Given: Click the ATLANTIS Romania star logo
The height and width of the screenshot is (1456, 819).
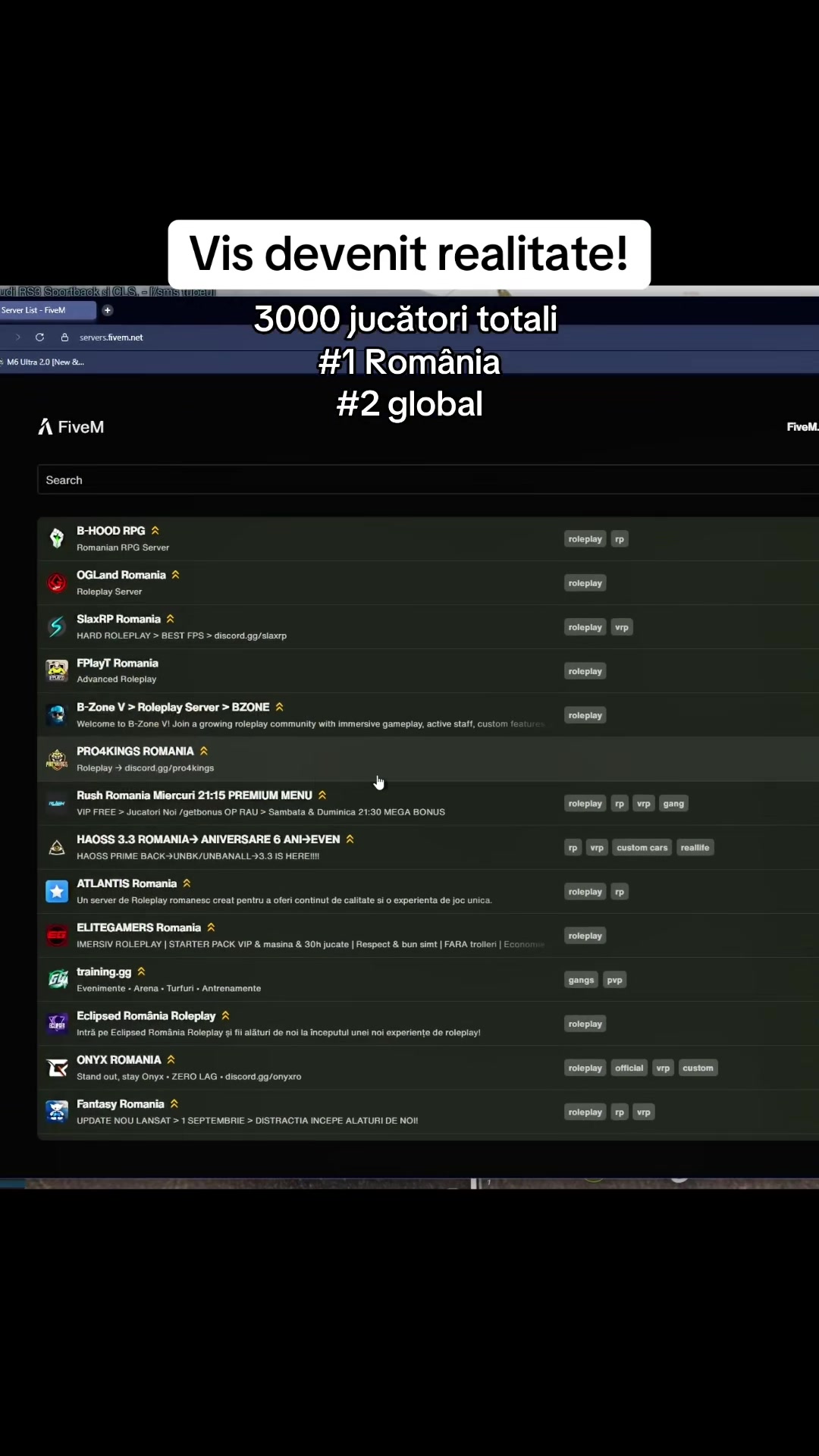Looking at the screenshot, I should [57, 891].
